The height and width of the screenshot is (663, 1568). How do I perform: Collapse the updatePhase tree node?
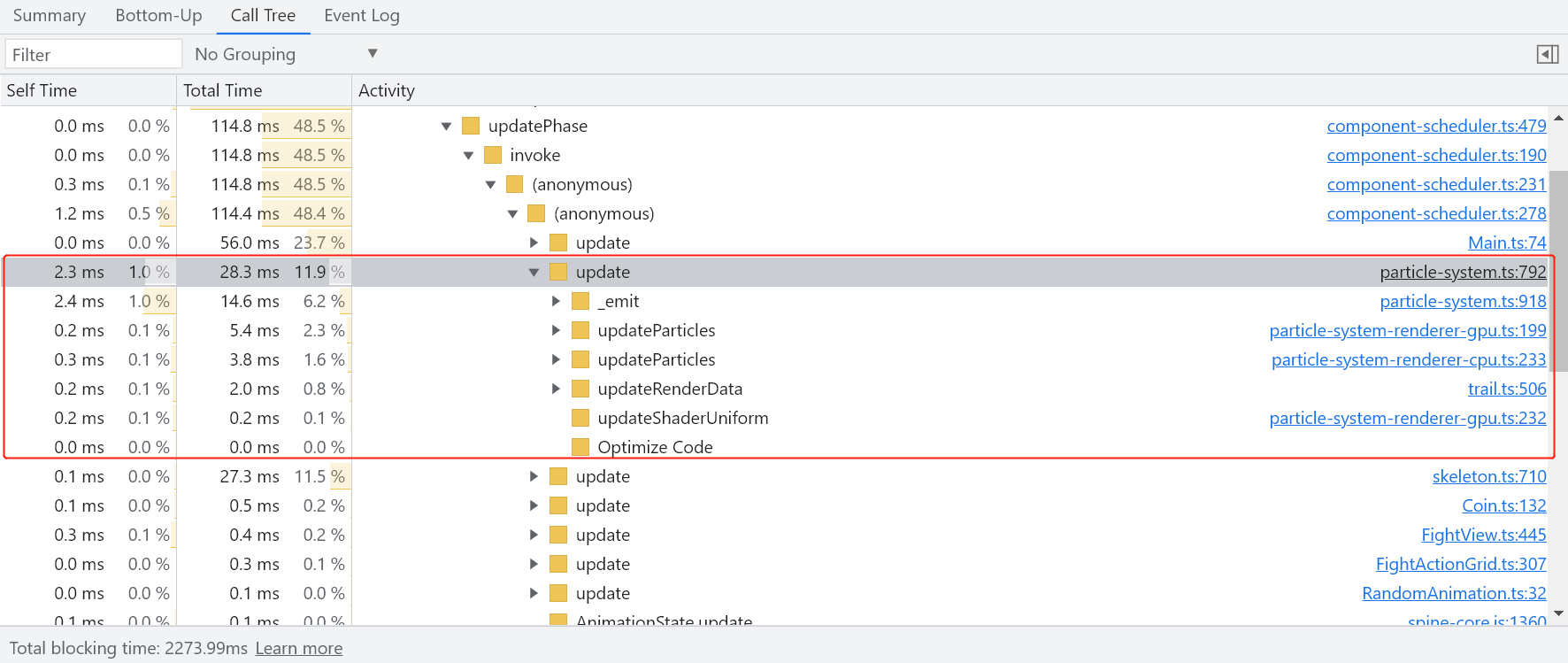[x=447, y=126]
